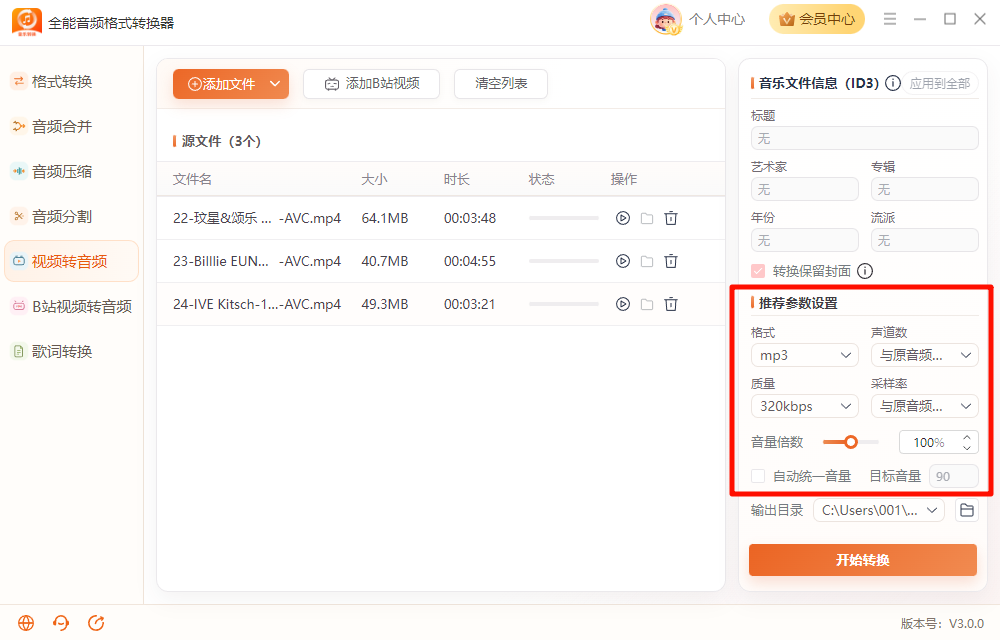
Task: Switch to 音频分割 in sidebar
Action: coord(71,216)
